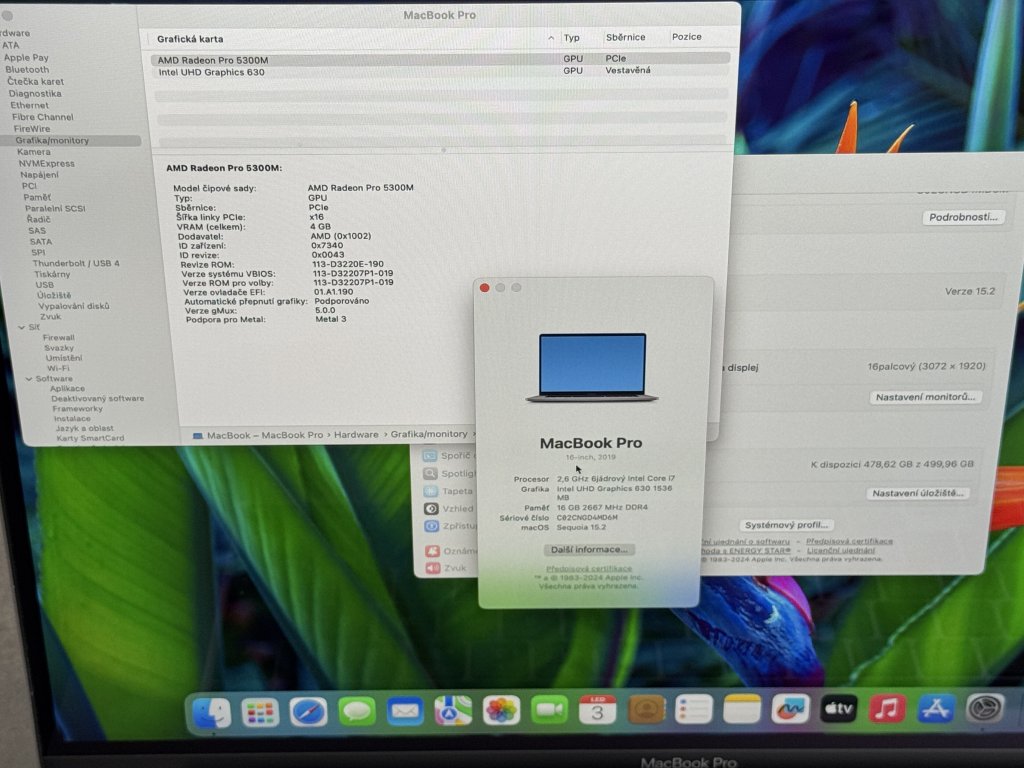The height and width of the screenshot is (768, 1024).
Task: Open Licenční ujednání link in Settings
Action: (840, 551)
